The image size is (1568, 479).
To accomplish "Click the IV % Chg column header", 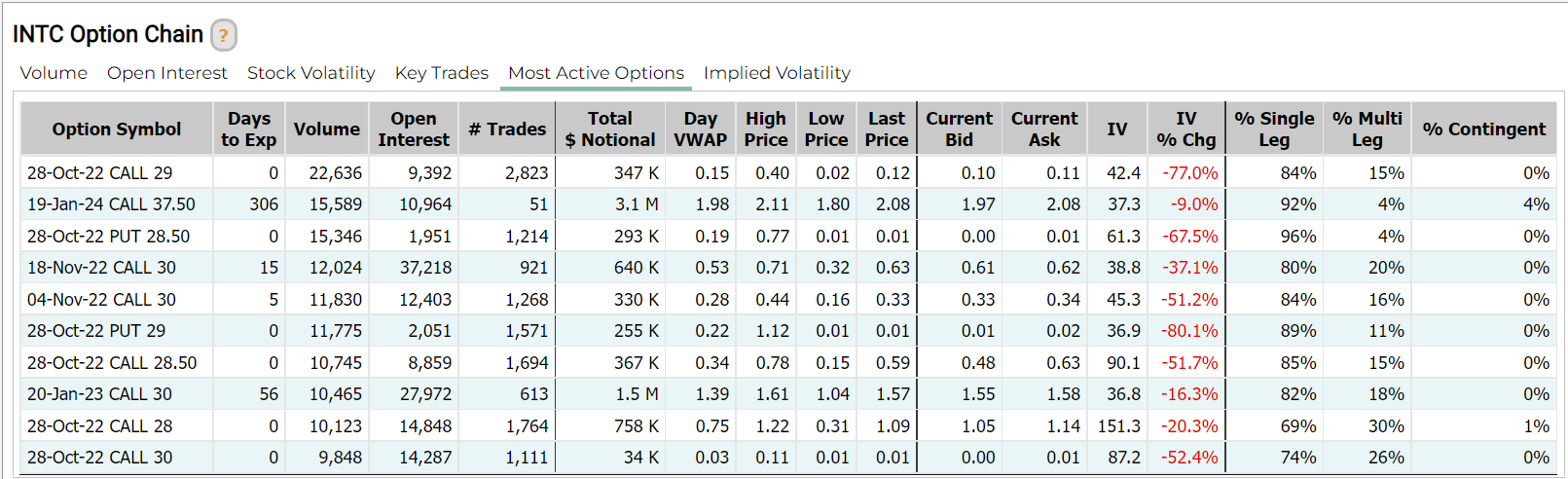I will 1185,129.
